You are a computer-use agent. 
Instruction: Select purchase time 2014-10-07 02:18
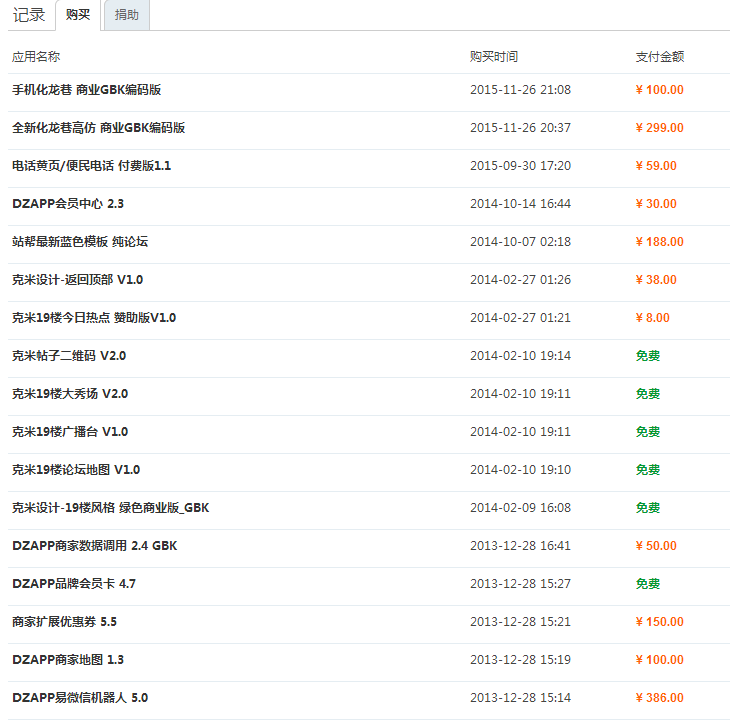pos(520,242)
